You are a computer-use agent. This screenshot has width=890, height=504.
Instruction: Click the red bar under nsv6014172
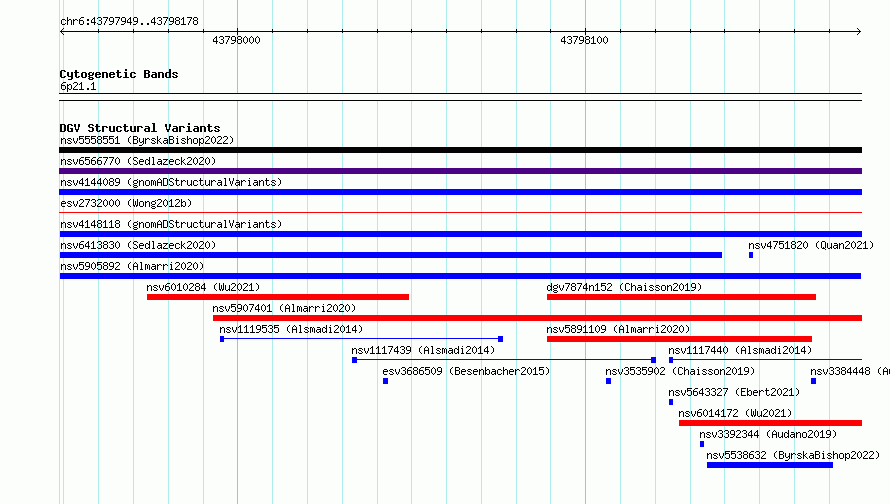click(770, 423)
